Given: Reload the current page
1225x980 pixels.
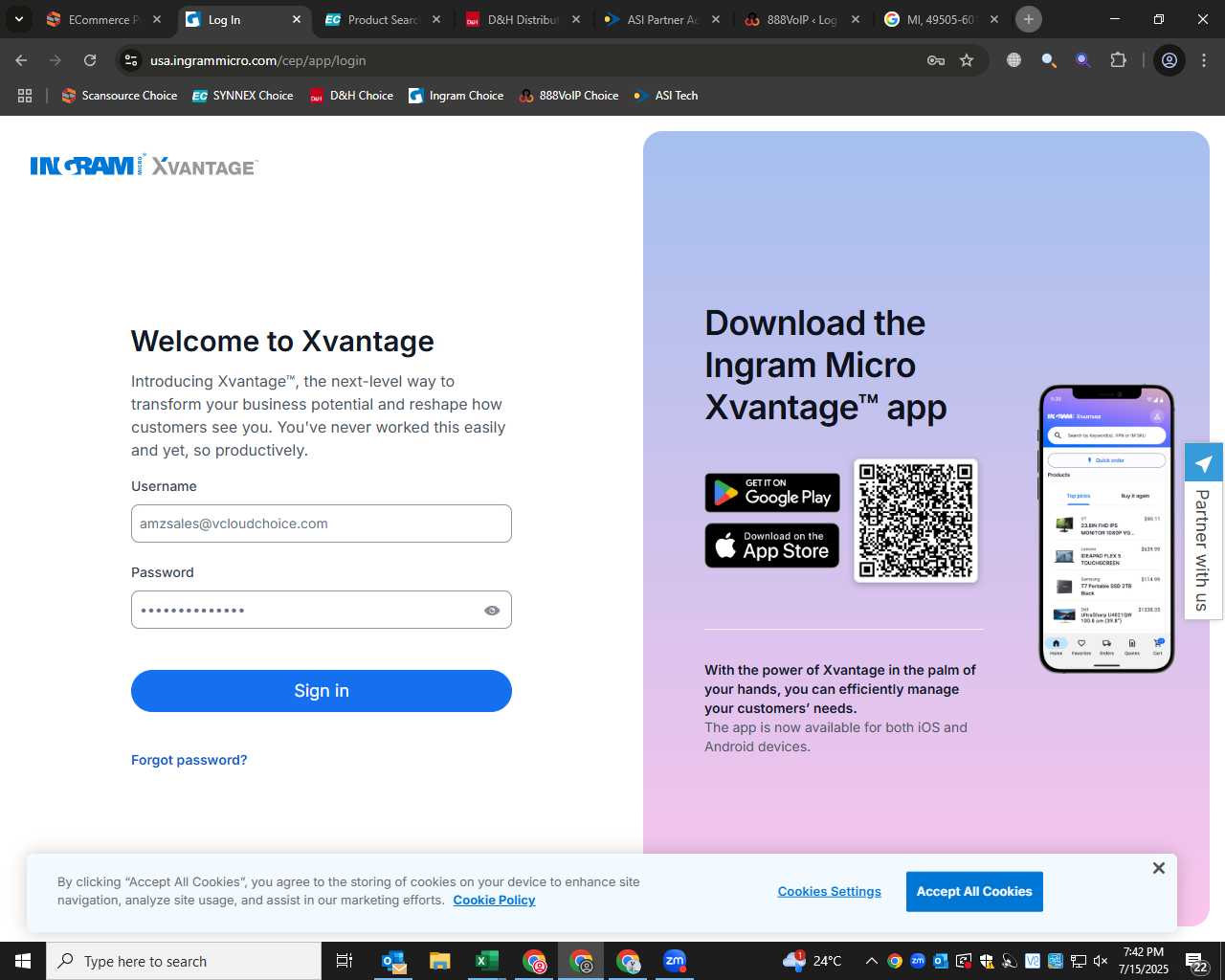Looking at the screenshot, I should tap(90, 60).
